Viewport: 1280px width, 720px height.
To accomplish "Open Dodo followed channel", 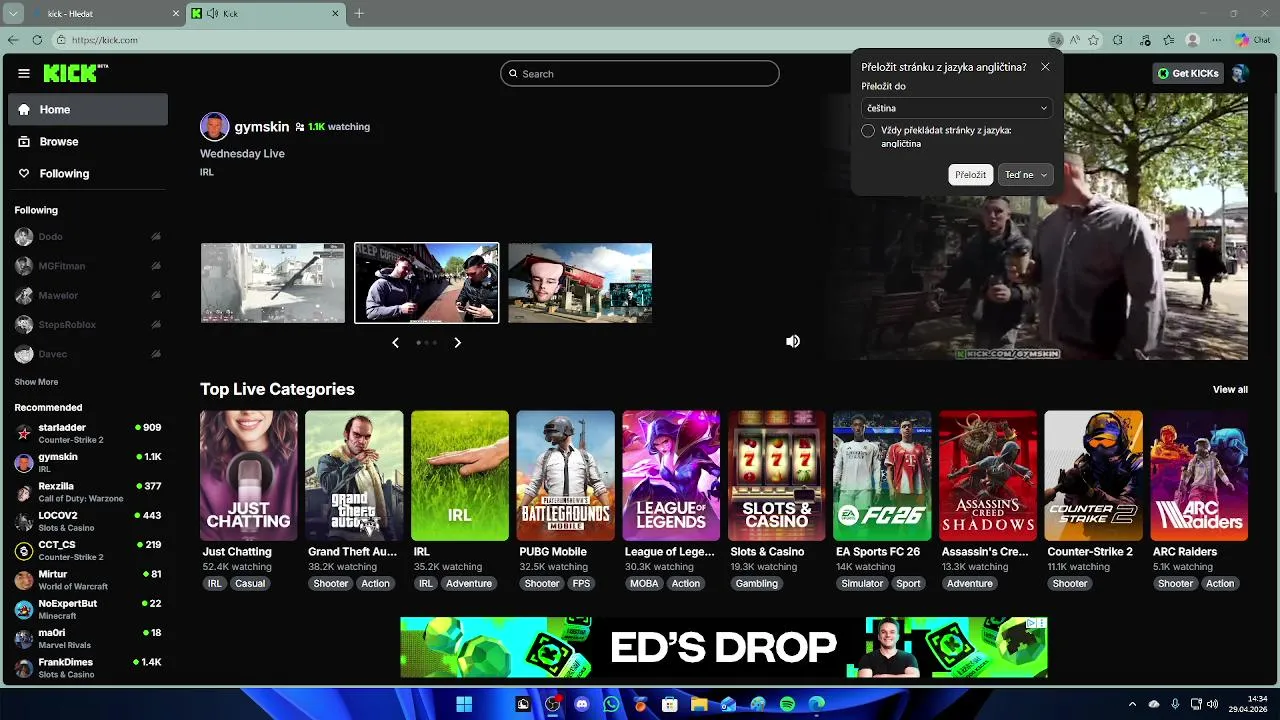I will click(x=88, y=237).
